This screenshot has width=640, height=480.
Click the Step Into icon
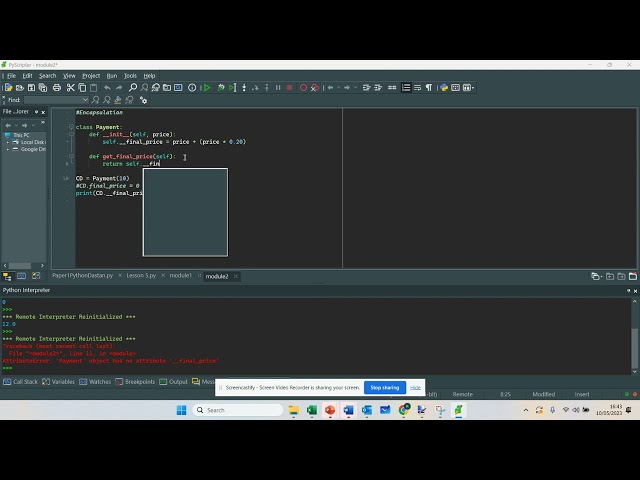tap(244, 88)
